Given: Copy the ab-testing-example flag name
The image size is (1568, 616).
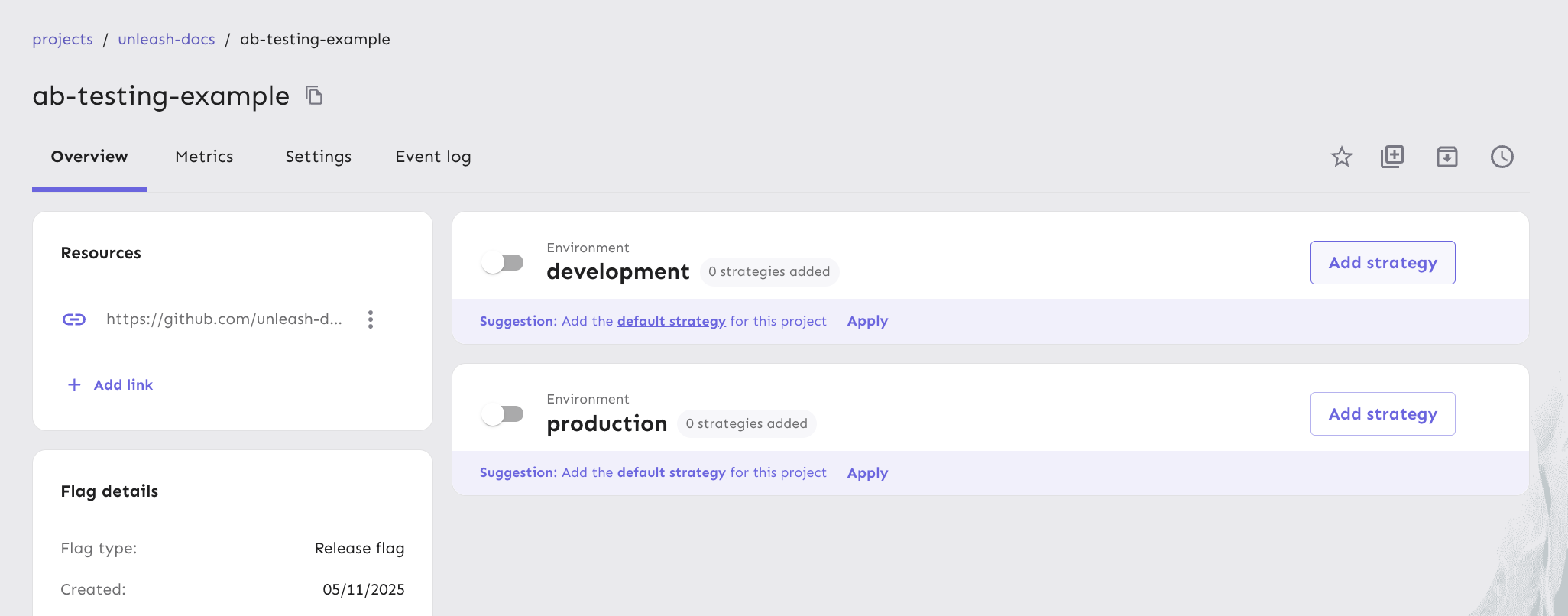Looking at the screenshot, I should [314, 96].
